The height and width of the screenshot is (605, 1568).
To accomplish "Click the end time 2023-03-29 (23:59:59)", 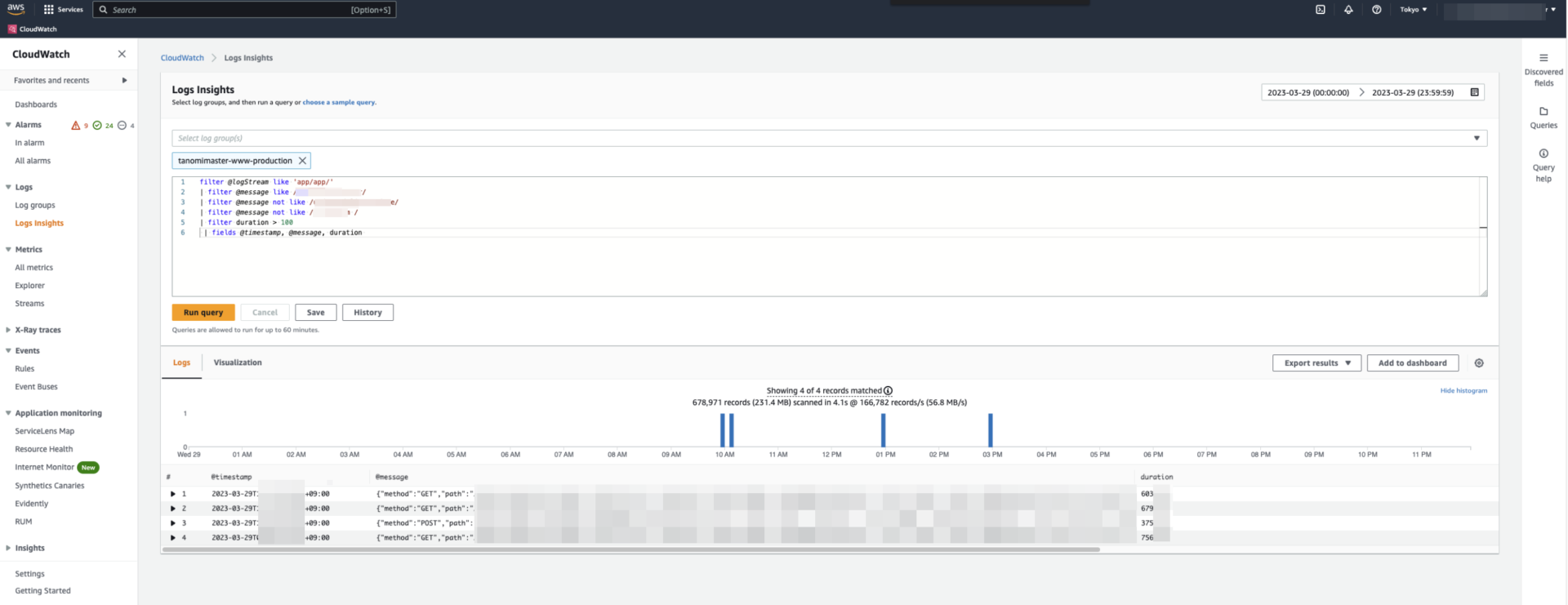I will [x=1413, y=93].
